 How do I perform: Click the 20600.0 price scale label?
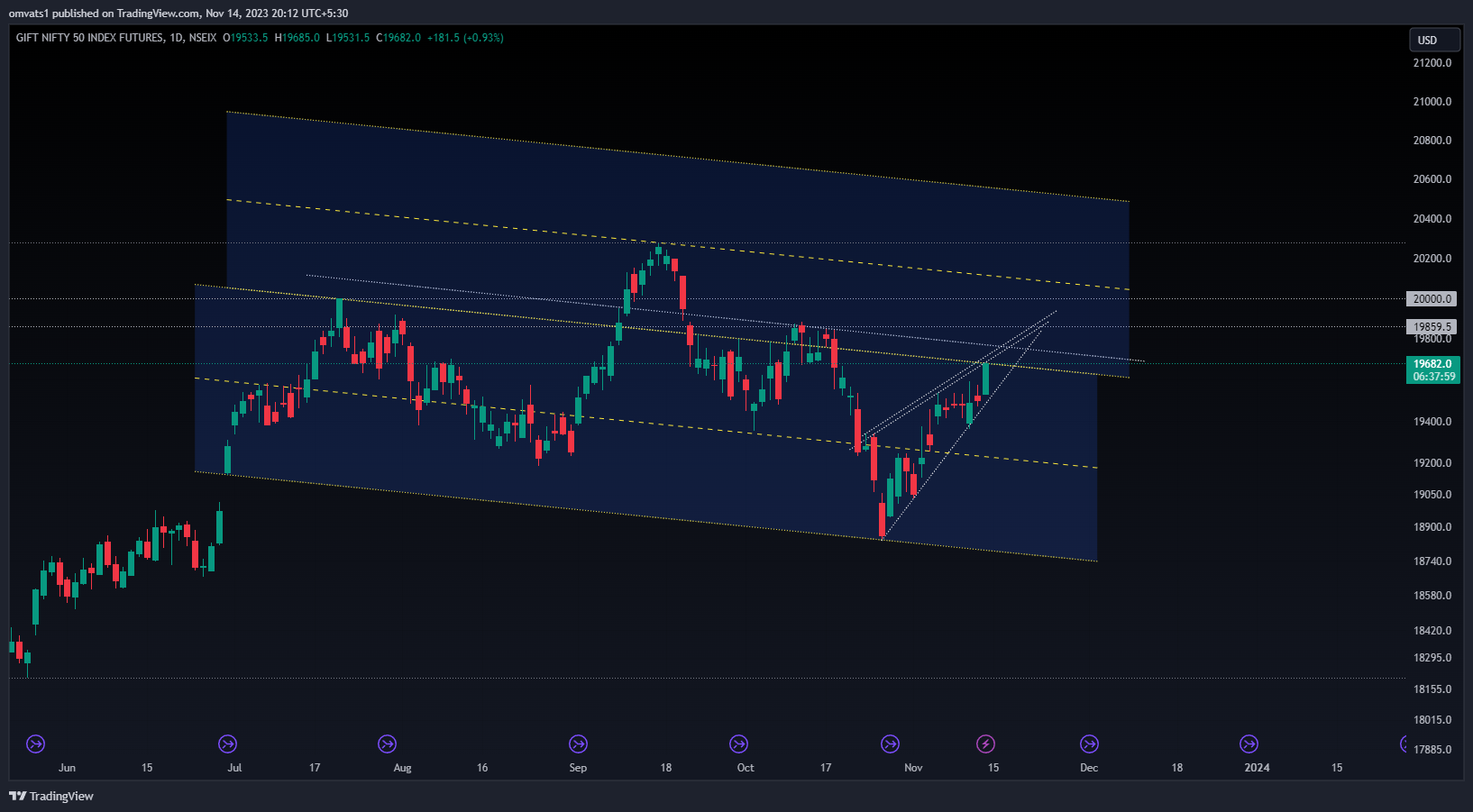point(1432,179)
